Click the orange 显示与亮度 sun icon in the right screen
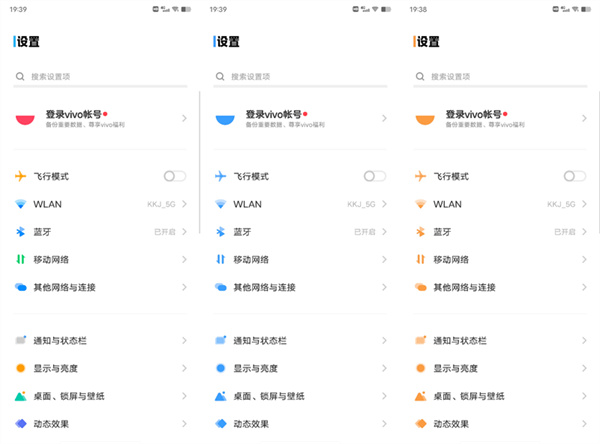The image size is (600, 444). tap(420, 368)
